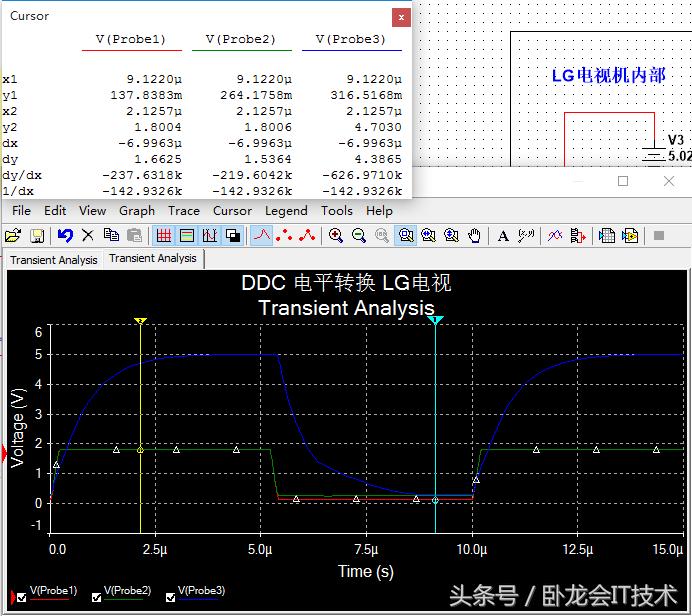Click the dy/dx value -626.9710k

tap(362, 175)
